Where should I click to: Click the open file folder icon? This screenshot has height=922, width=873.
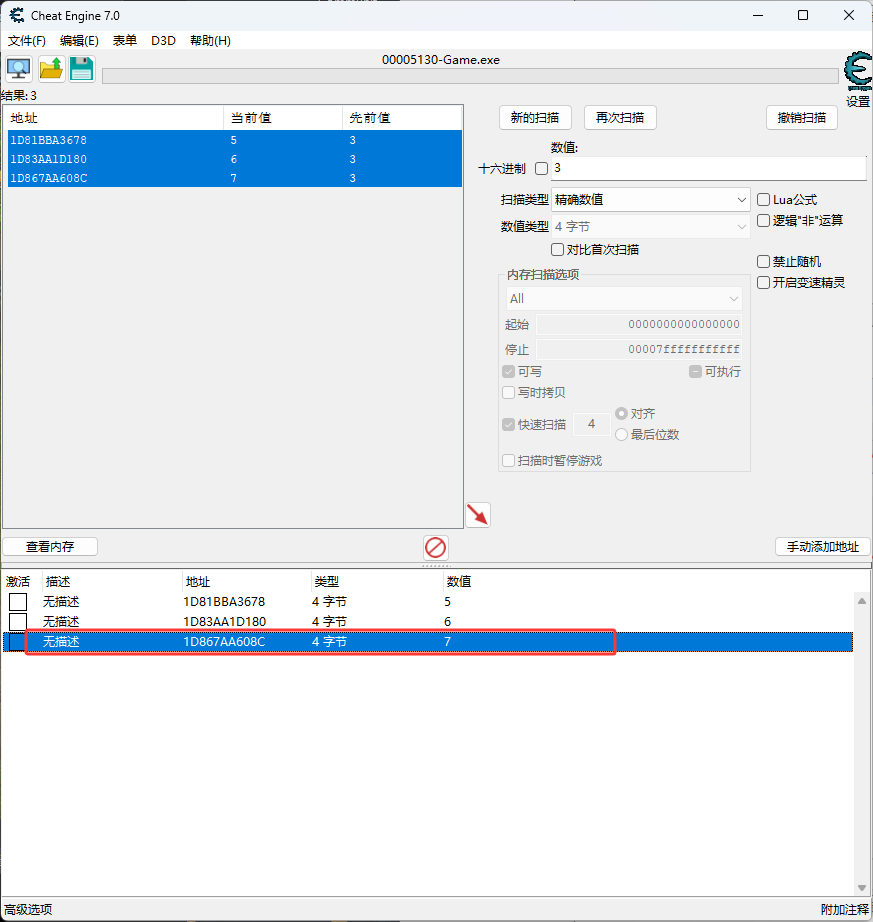(51, 69)
